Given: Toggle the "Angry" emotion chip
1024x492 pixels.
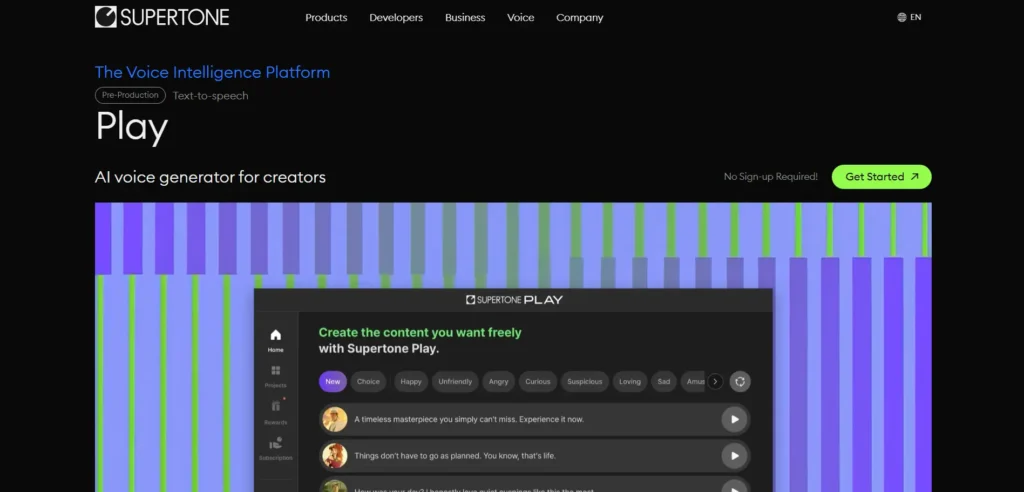Looking at the screenshot, I should 498,381.
